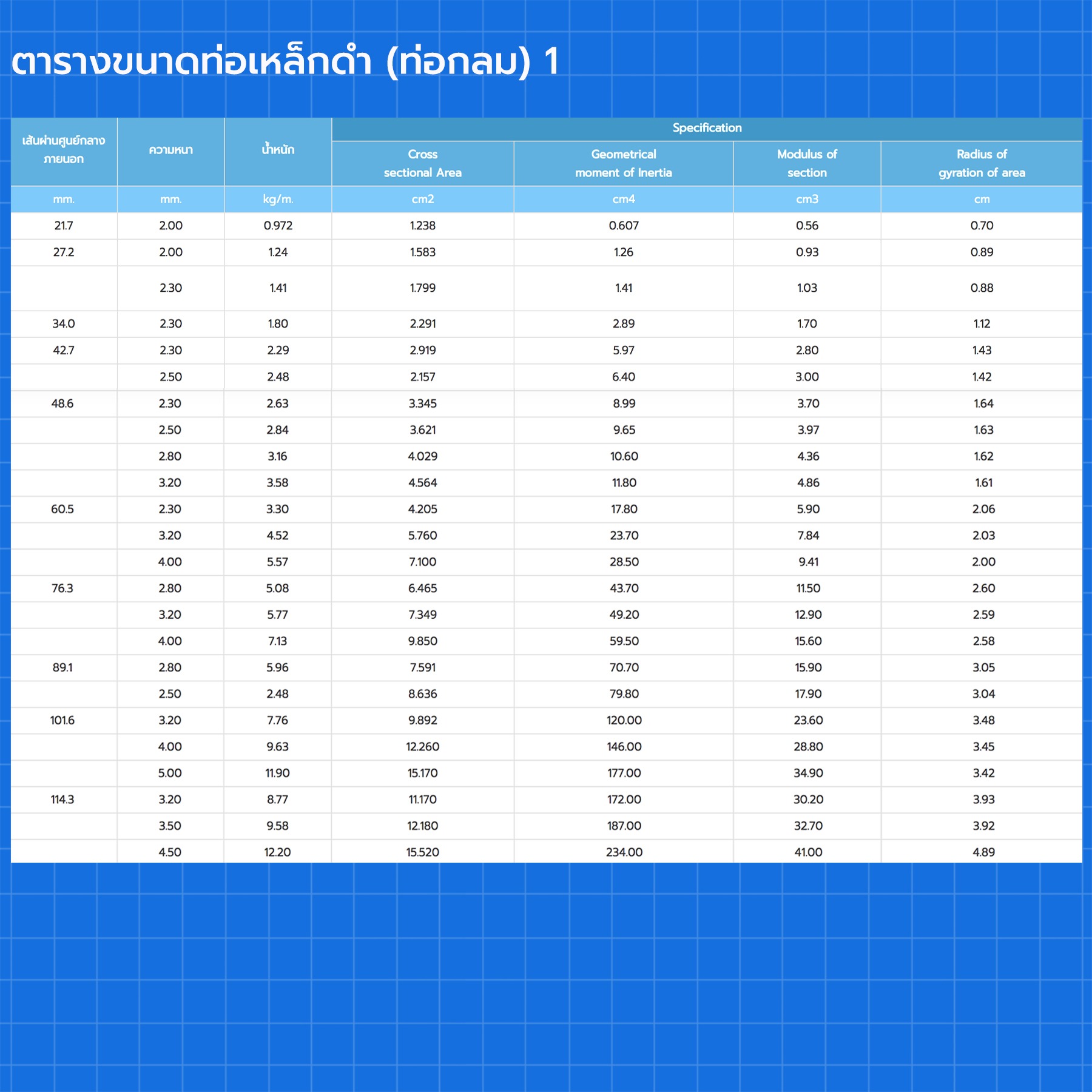Image resolution: width=1092 pixels, height=1092 pixels.
Task: Select outer diameter value '21.7'
Action: click(x=64, y=226)
